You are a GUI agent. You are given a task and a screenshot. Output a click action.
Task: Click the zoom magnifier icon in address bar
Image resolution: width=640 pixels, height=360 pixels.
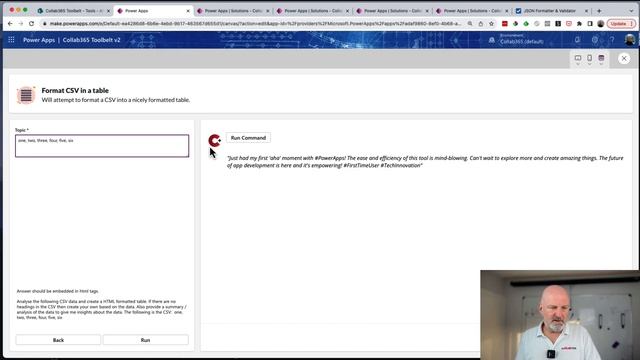click(x=470, y=24)
